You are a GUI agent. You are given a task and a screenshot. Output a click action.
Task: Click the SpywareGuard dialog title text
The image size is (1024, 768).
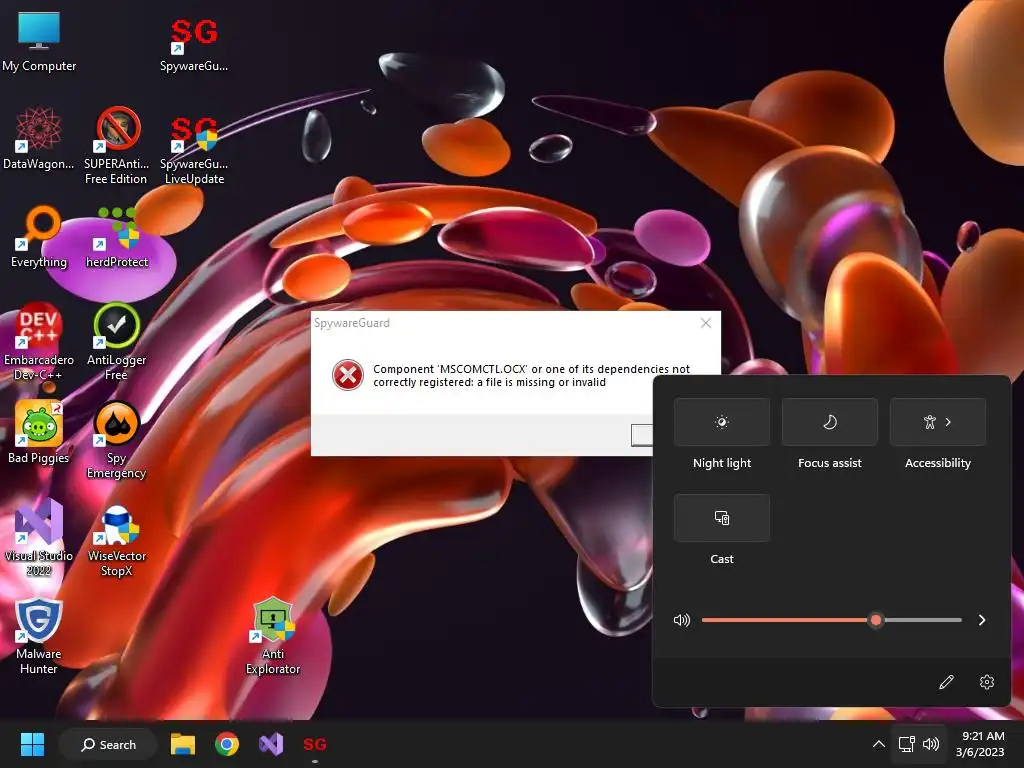(x=352, y=323)
